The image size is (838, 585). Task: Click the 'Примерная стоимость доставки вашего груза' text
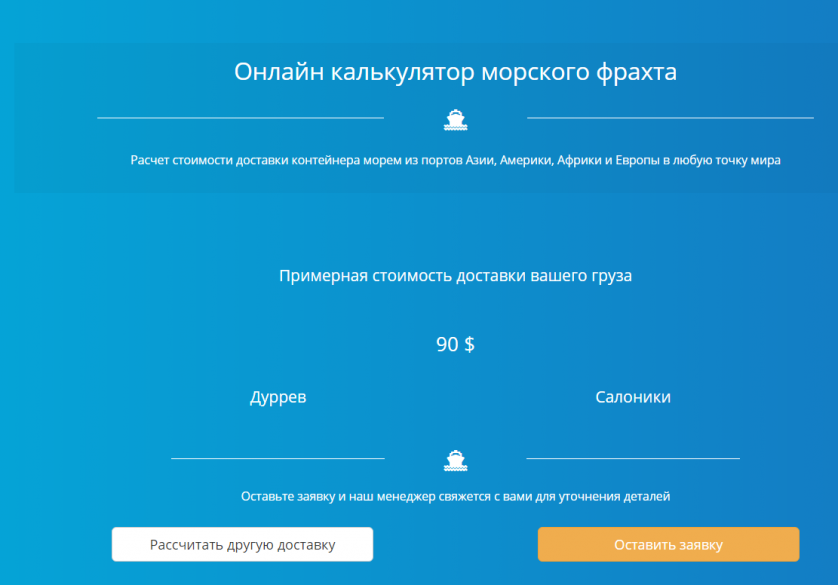click(x=455, y=276)
